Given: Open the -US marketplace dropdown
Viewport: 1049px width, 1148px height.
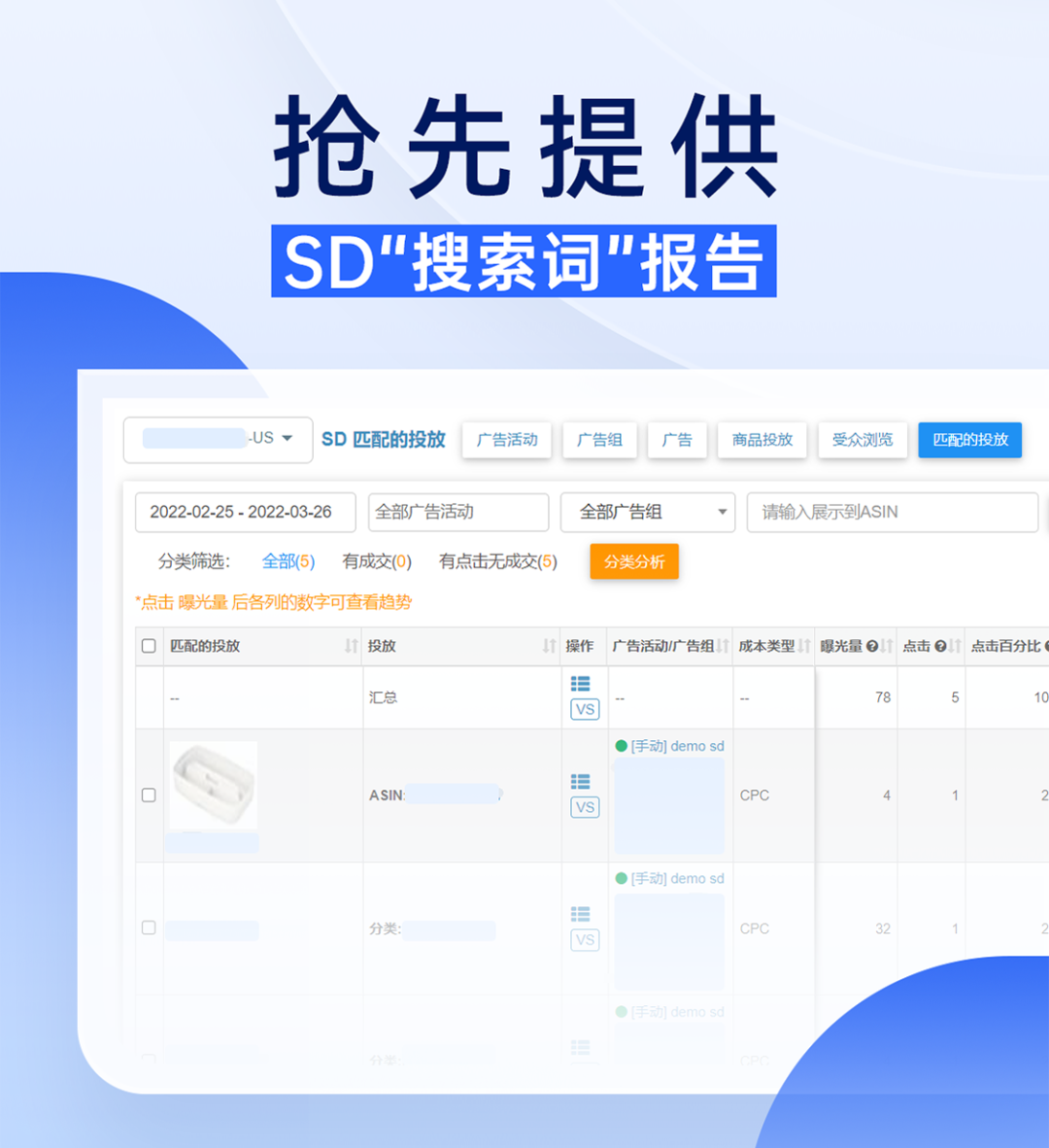Looking at the screenshot, I should click(217, 440).
